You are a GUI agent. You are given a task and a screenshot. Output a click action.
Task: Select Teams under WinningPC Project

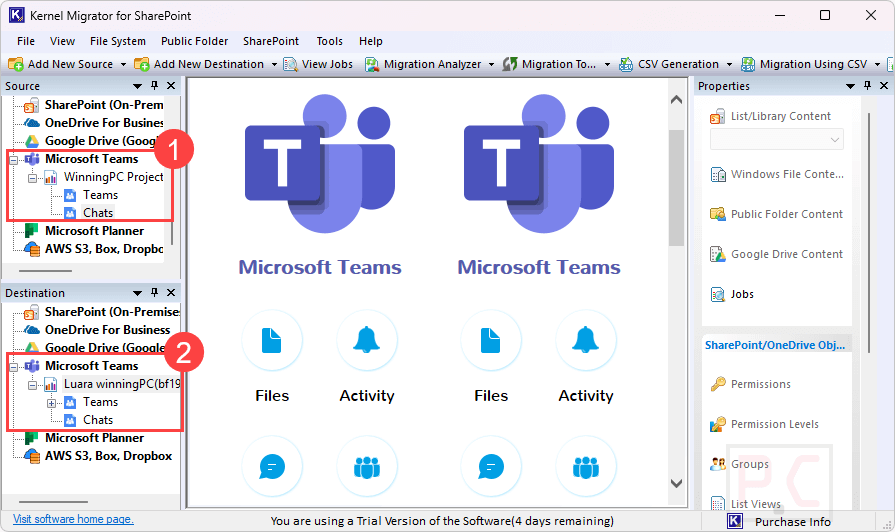click(100, 195)
